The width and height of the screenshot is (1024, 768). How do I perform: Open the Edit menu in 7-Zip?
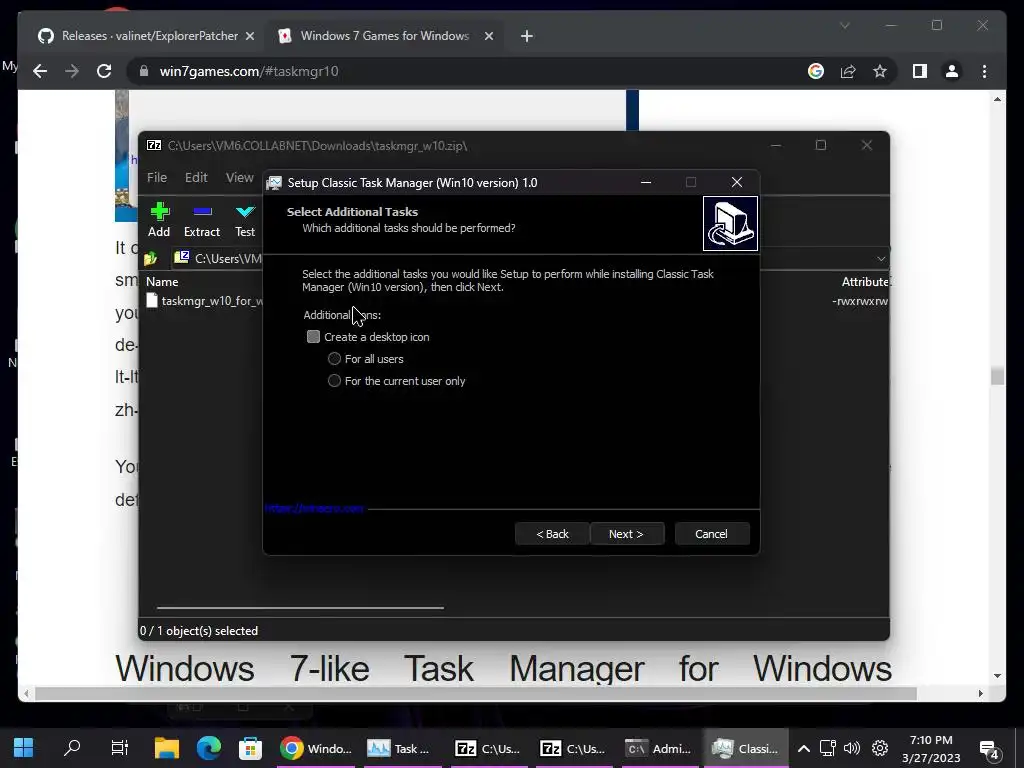pyautogui.click(x=196, y=178)
